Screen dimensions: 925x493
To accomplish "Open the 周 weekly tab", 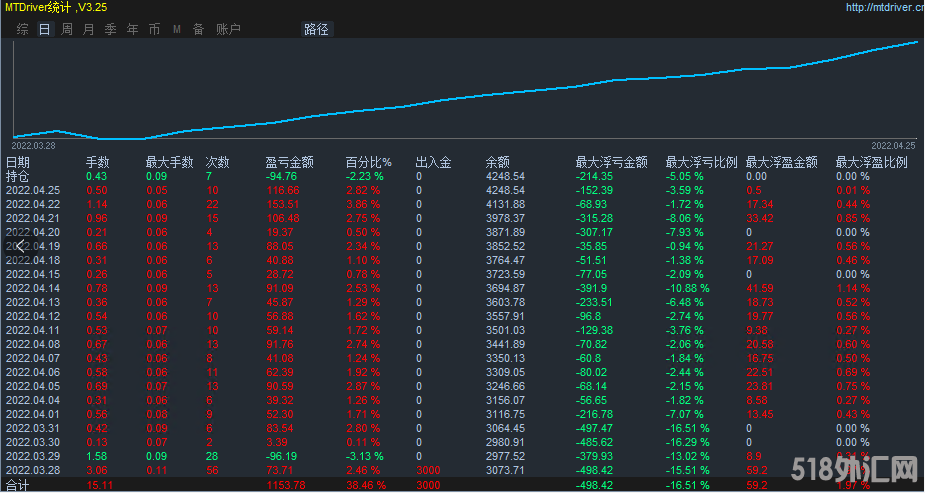I will pos(67,29).
